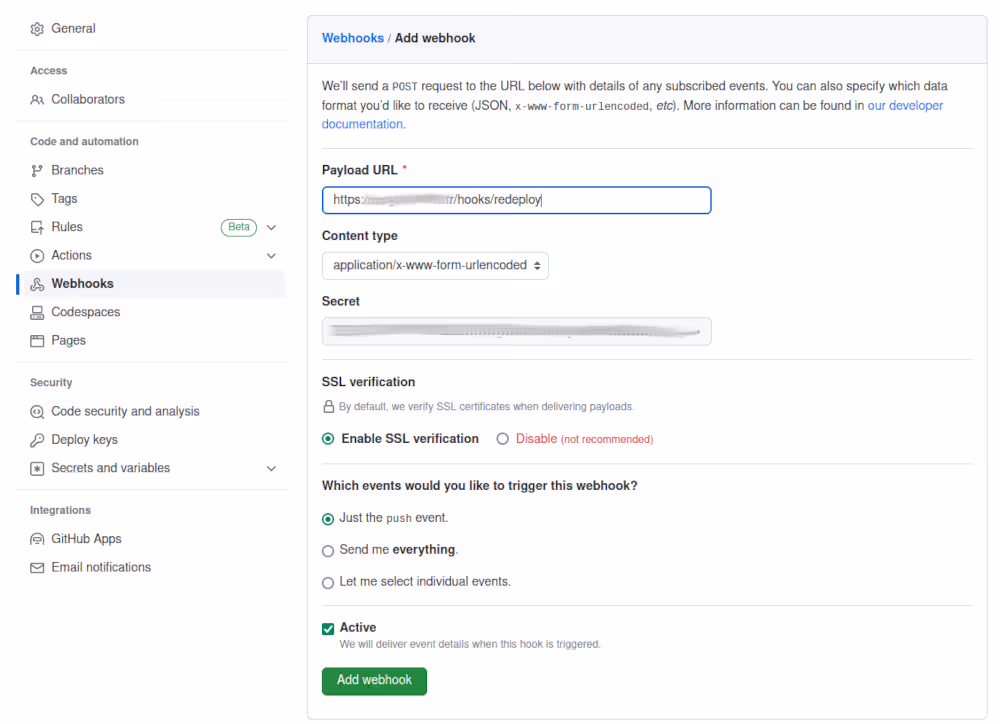Image resolution: width=1000 pixels, height=724 pixels.
Task: Open the Content type dropdown
Action: [x=435, y=266]
